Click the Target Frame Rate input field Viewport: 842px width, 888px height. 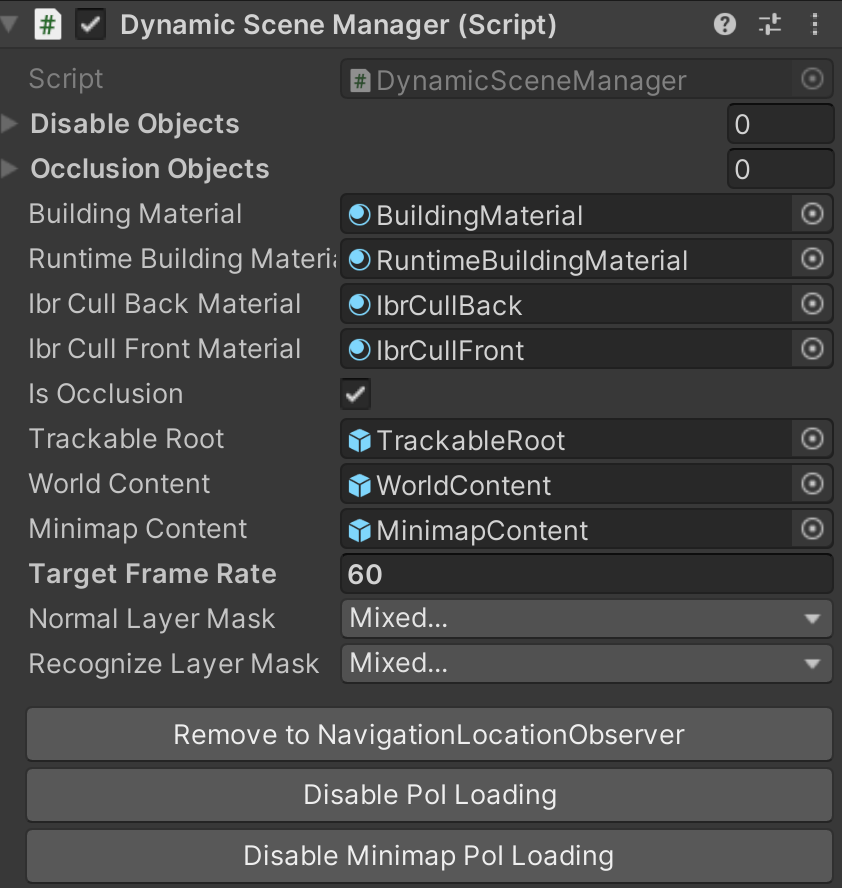point(587,574)
